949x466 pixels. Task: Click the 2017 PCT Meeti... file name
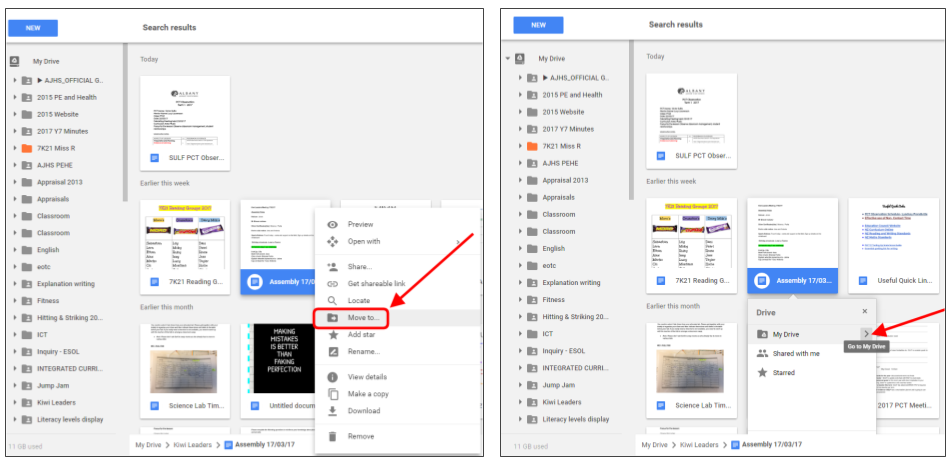tap(905, 405)
